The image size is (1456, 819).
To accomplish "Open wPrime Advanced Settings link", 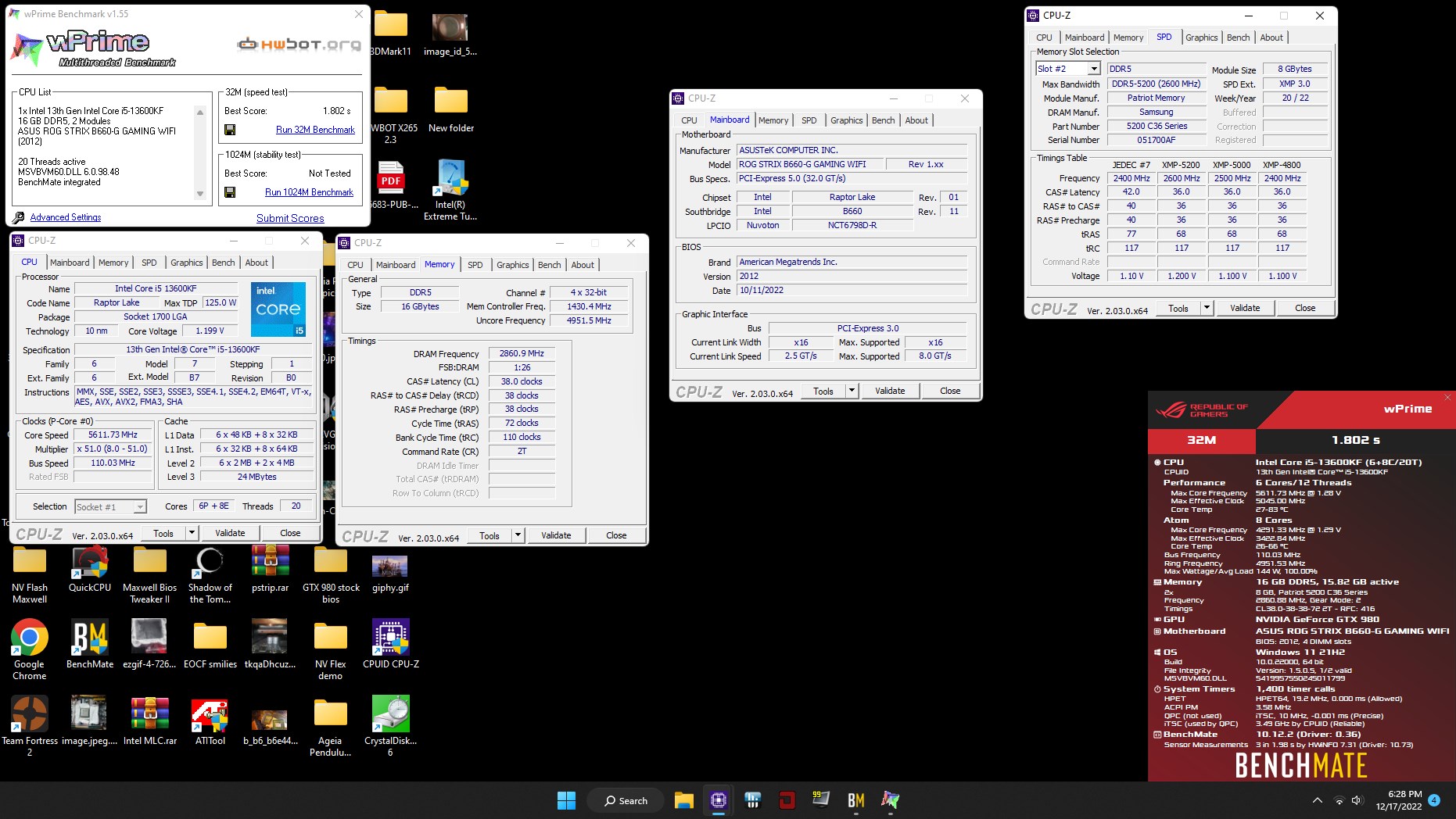I will click(66, 217).
